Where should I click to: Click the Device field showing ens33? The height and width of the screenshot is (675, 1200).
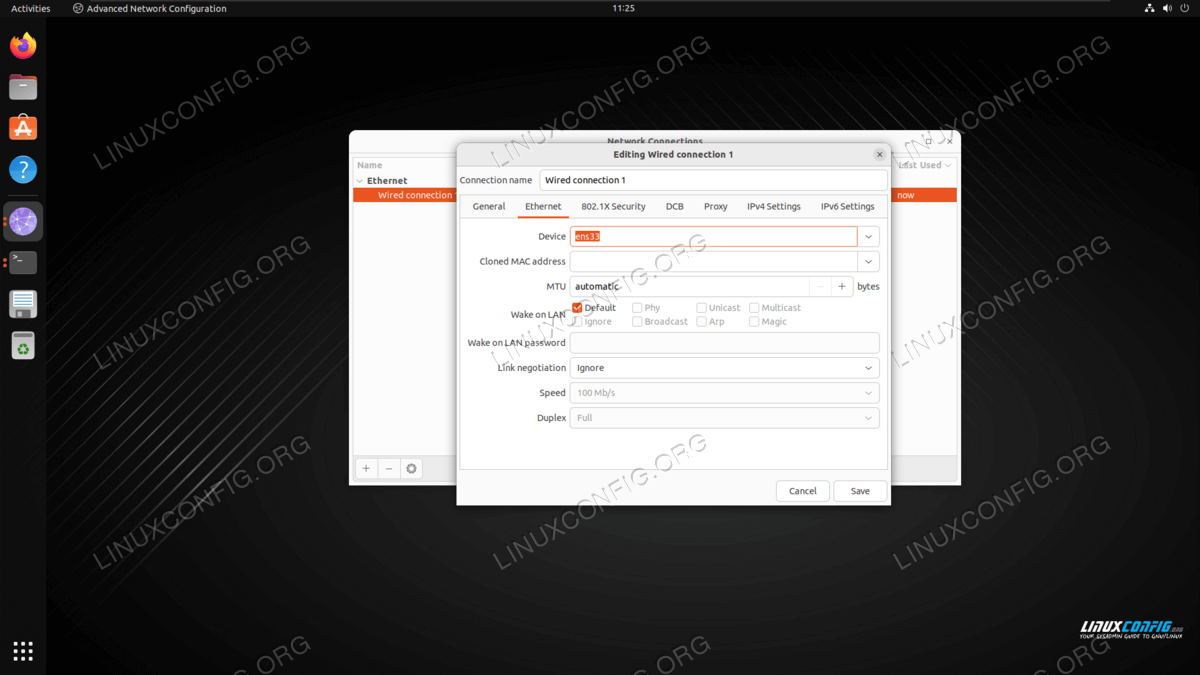[714, 237]
